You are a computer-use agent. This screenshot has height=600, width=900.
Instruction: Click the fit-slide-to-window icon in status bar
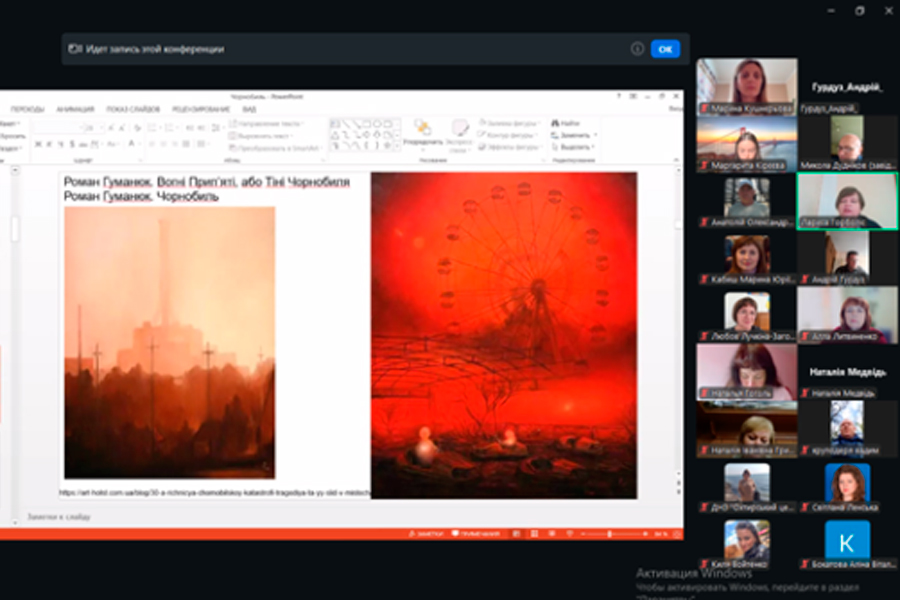(x=675, y=535)
